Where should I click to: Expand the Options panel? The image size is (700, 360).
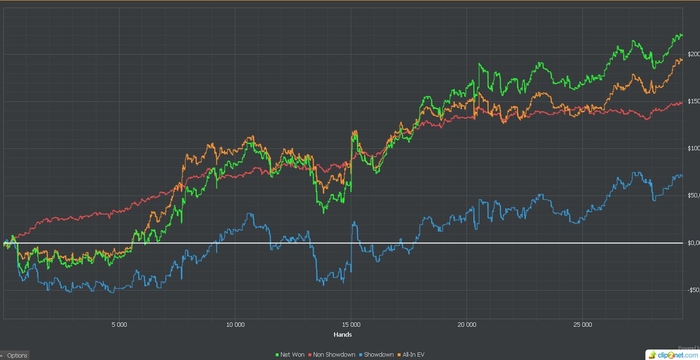[x=14, y=356]
